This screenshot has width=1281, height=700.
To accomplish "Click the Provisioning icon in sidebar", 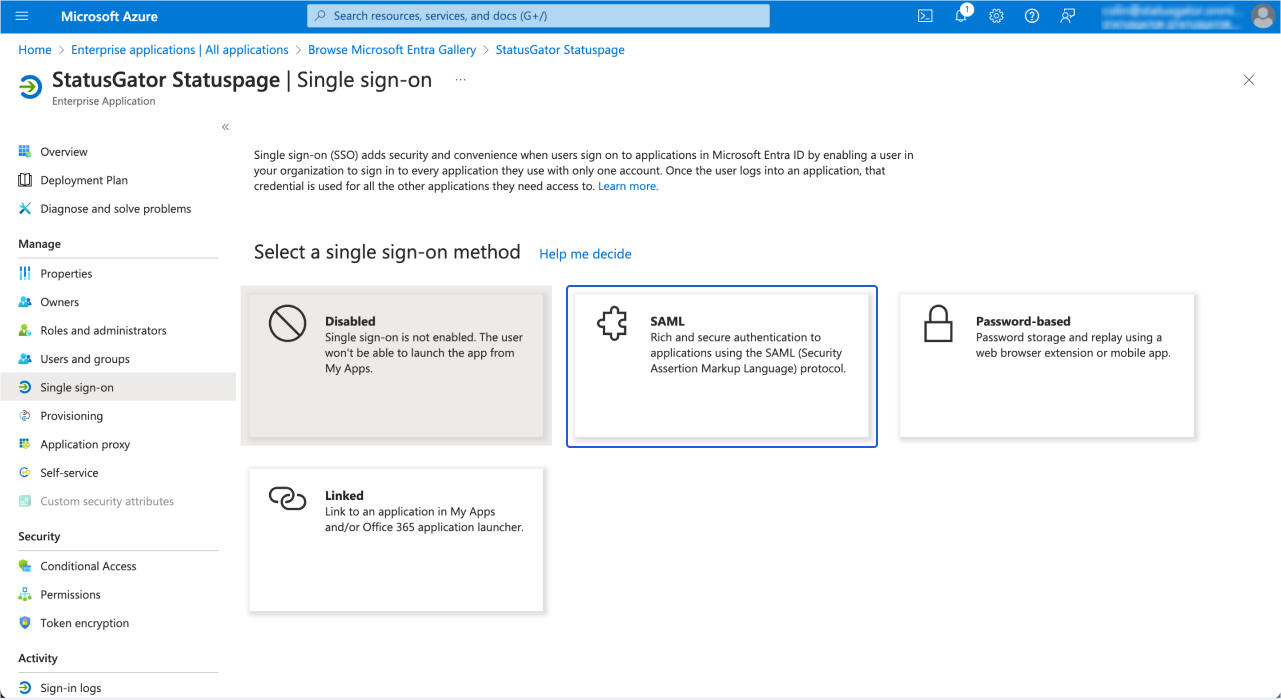I will tap(25, 416).
